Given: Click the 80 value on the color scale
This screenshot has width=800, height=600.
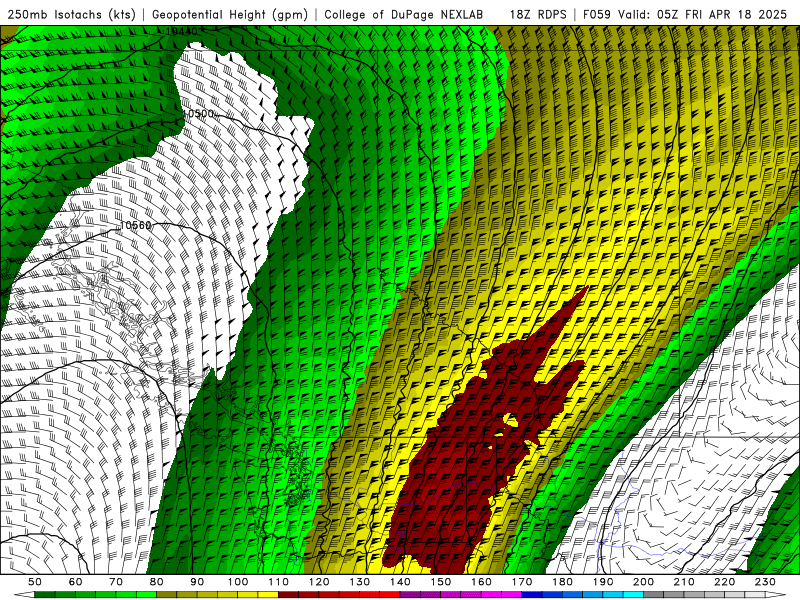Looking at the screenshot, I should [x=157, y=582].
